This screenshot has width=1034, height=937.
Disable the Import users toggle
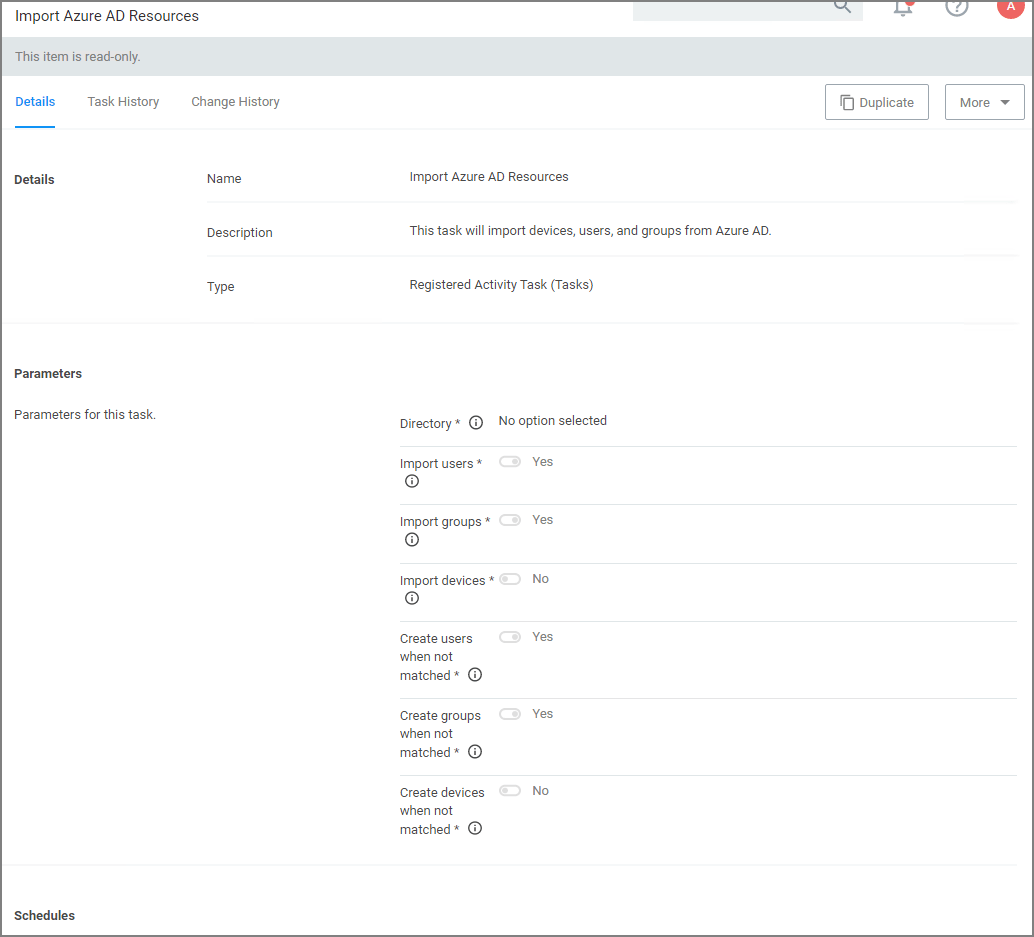tap(510, 461)
